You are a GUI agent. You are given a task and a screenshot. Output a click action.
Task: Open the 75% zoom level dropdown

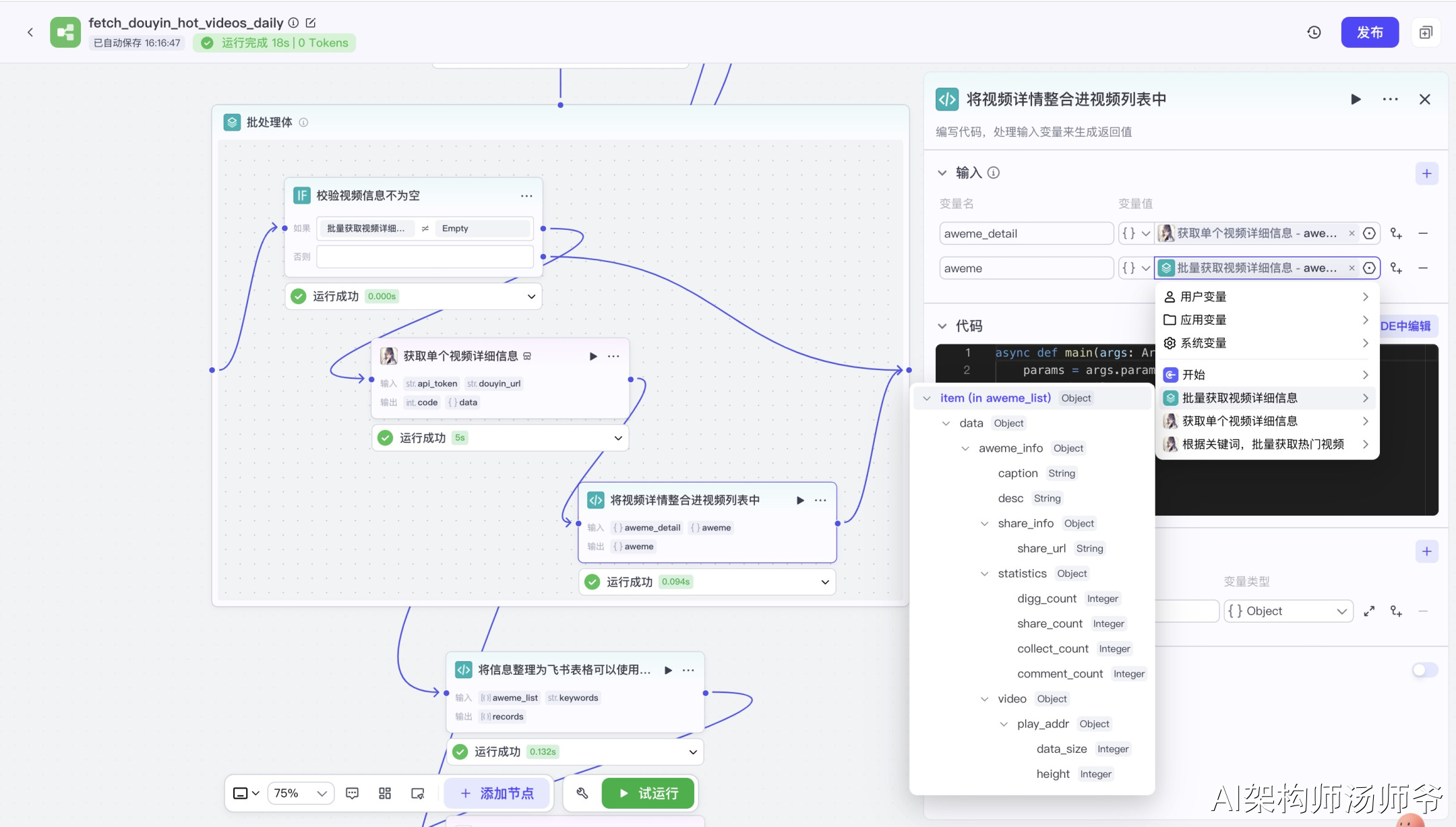[x=301, y=793]
